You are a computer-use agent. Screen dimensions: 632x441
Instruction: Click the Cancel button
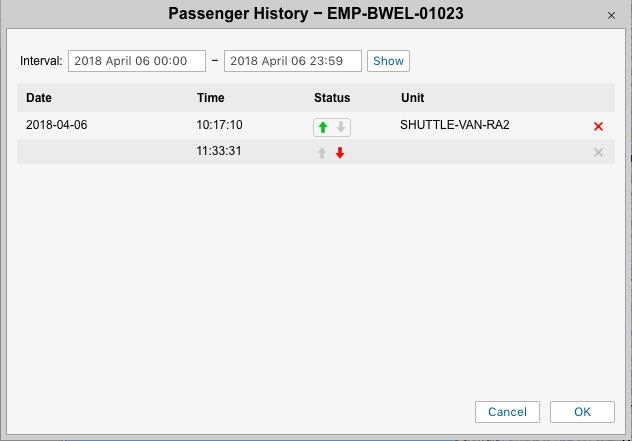click(x=507, y=412)
